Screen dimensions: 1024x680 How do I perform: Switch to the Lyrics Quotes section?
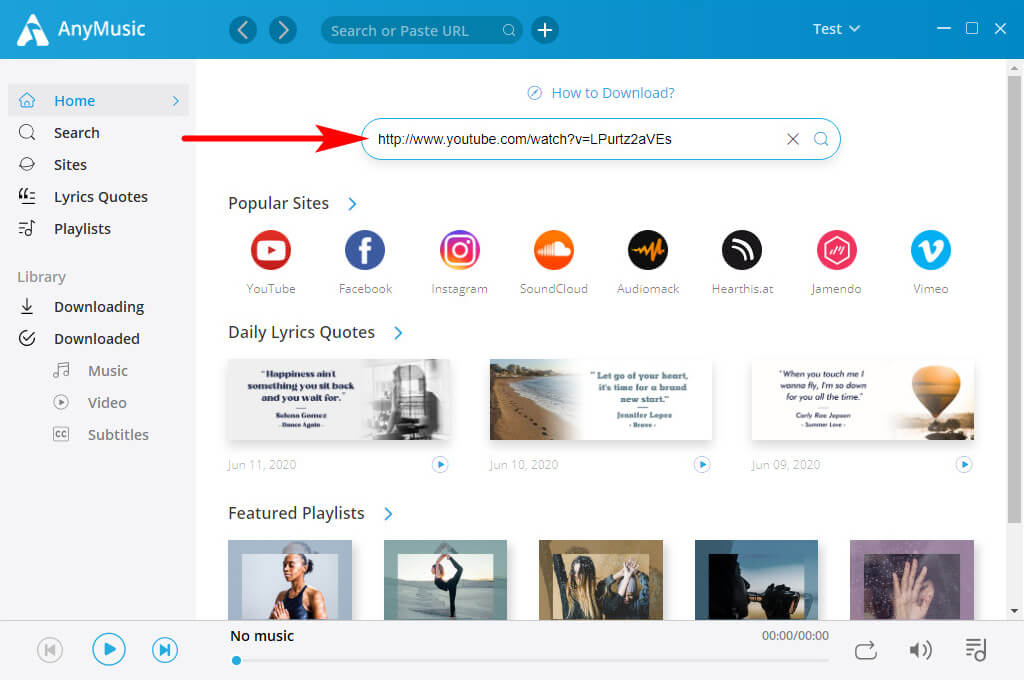click(100, 196)
